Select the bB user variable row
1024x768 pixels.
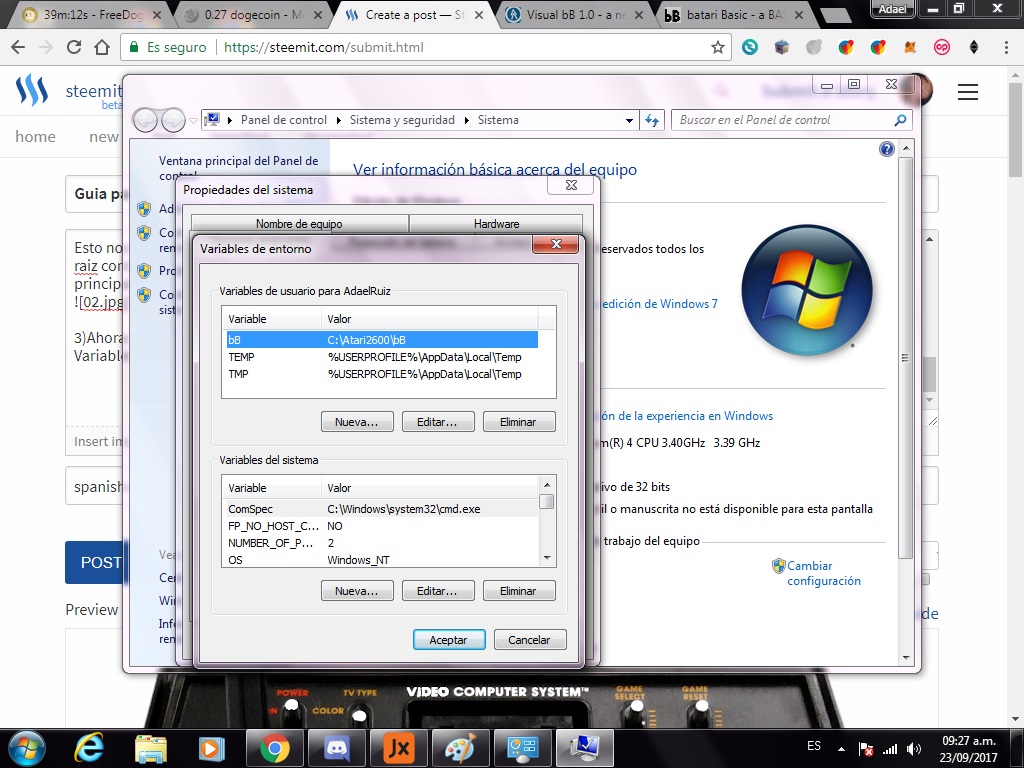point(381,340)
